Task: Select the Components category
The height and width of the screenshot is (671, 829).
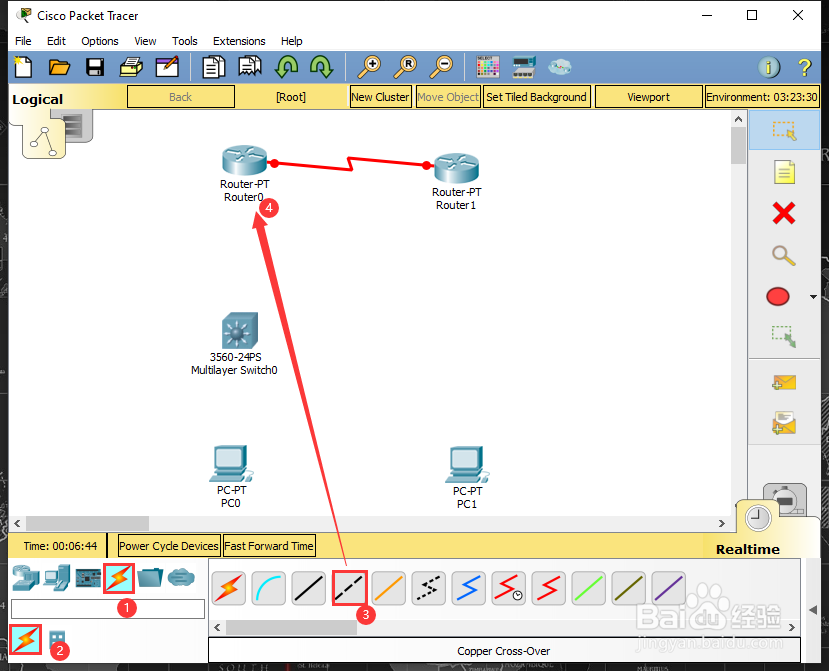Action: point(88,577)
